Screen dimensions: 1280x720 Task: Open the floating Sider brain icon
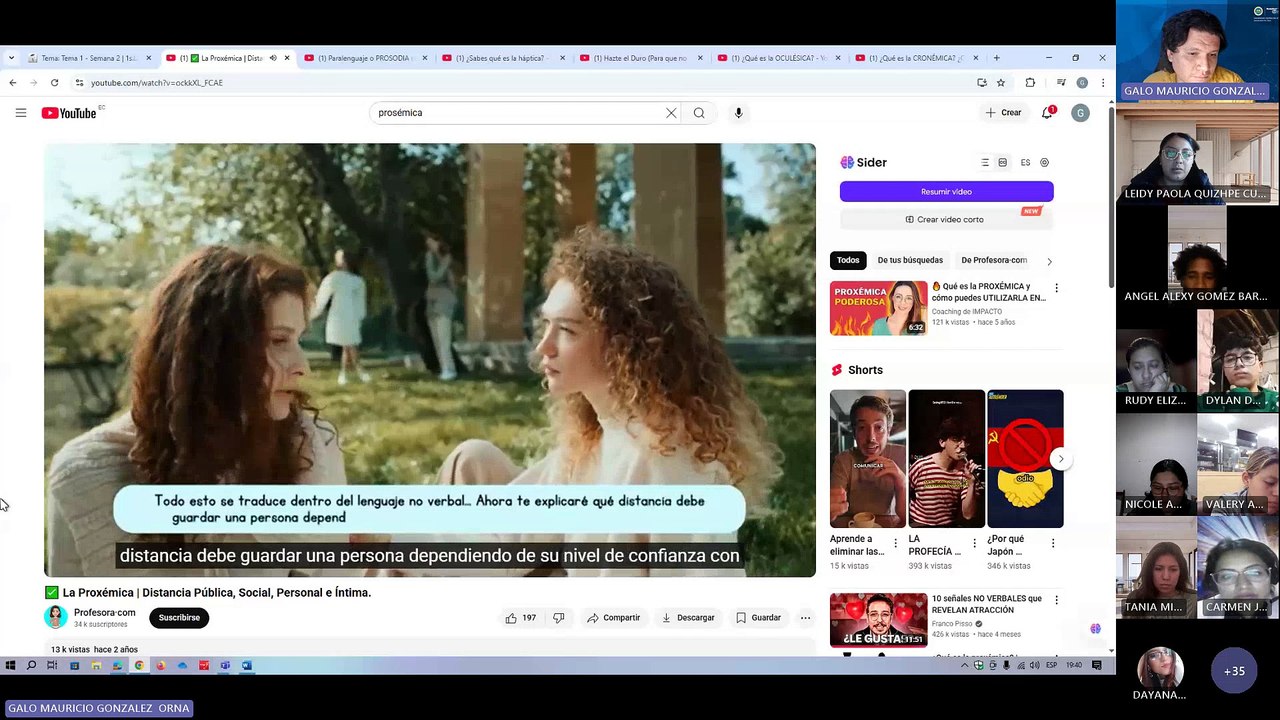point(1095,628)
